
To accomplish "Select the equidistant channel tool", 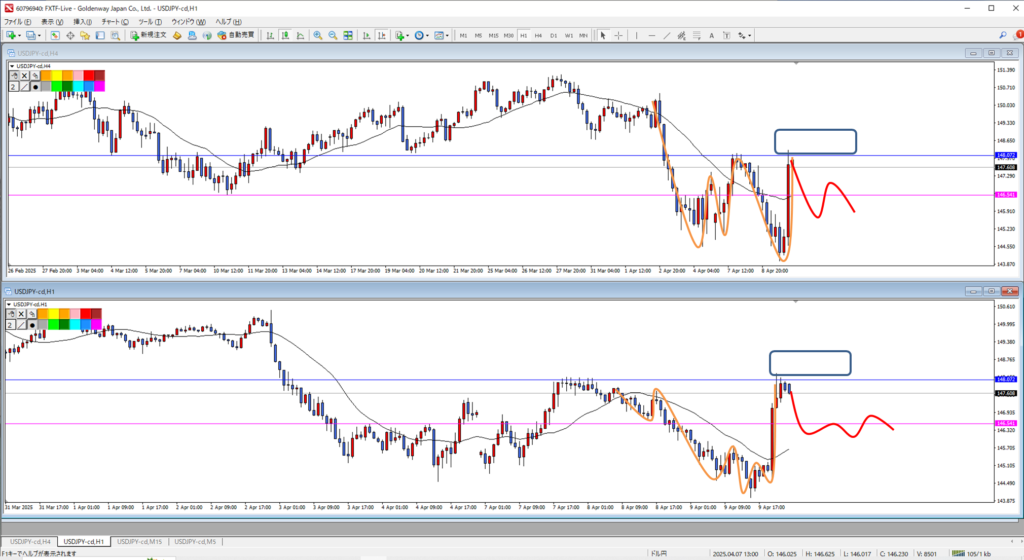I will [681, 35].
